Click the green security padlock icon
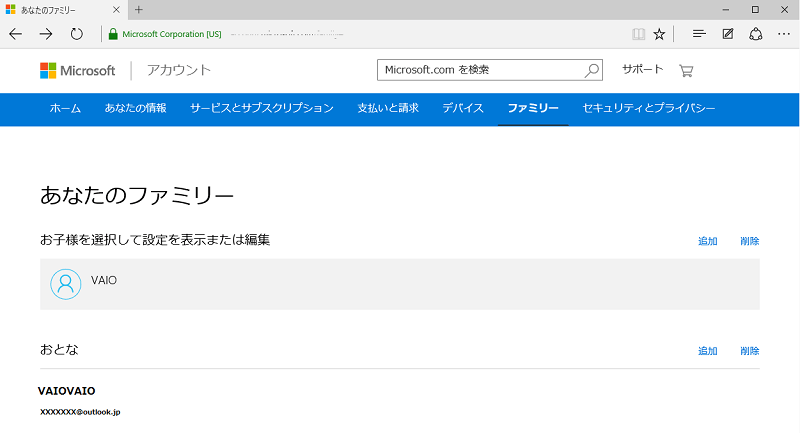This screenshot has height=433, width=800. 113,34
